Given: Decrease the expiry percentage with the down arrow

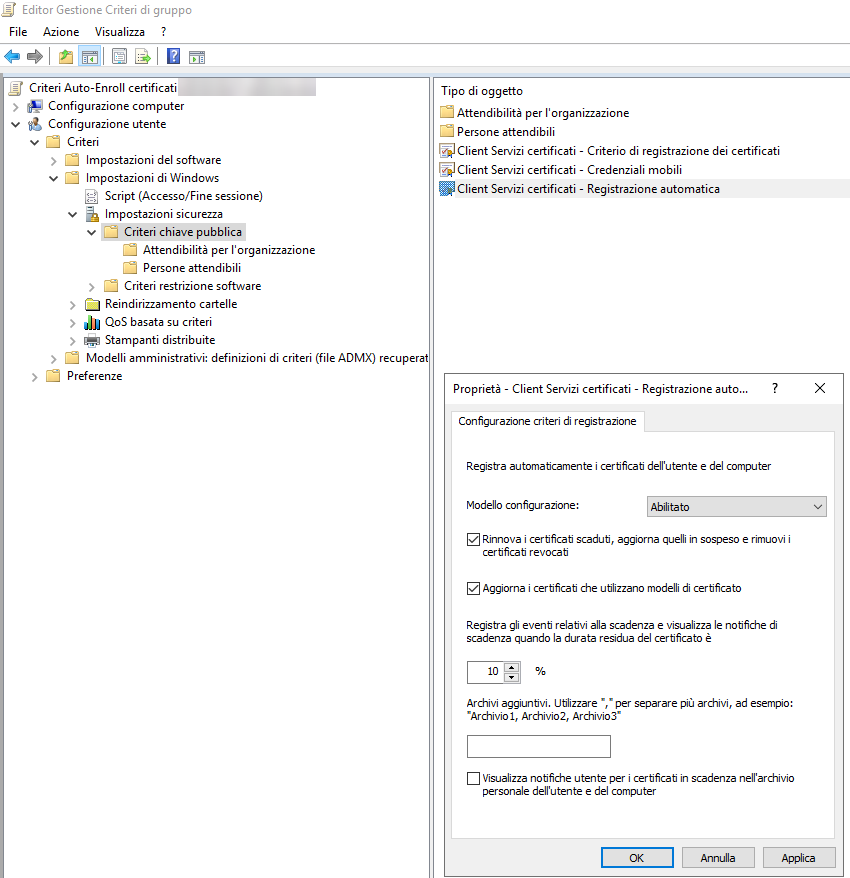Looking at the screenshot, I should coord(511,678).
